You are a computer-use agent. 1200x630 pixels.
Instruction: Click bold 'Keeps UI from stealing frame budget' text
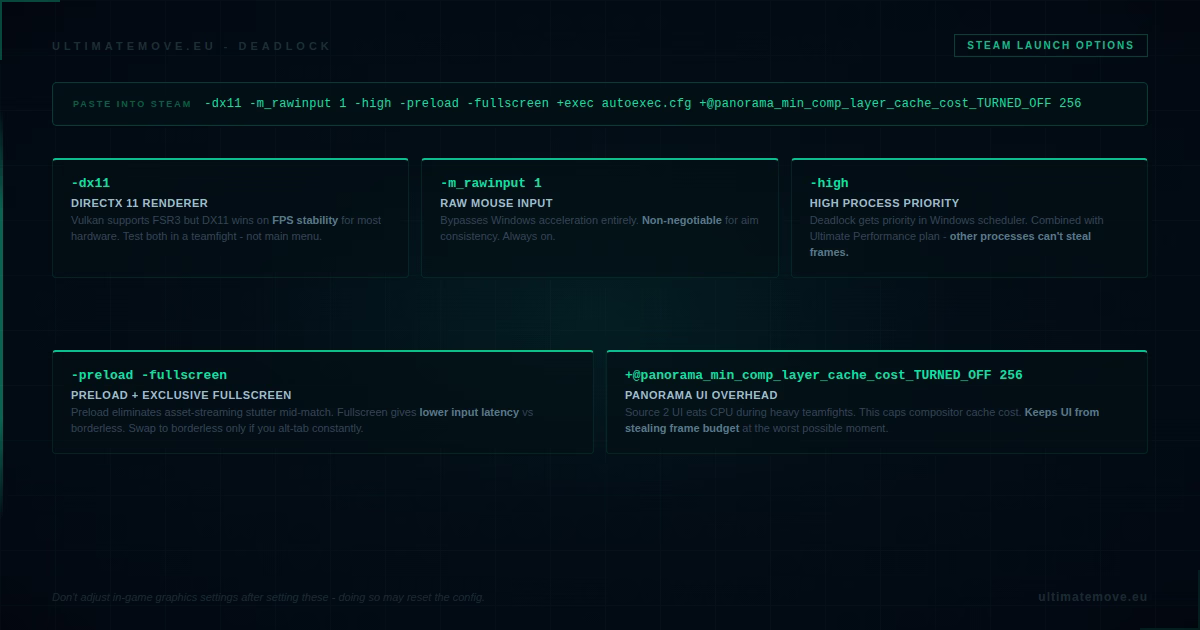[862, 420]
